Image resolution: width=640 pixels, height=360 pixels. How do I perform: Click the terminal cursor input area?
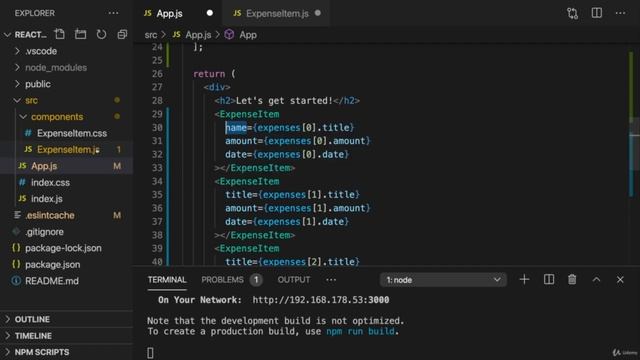tap(150, 353)
